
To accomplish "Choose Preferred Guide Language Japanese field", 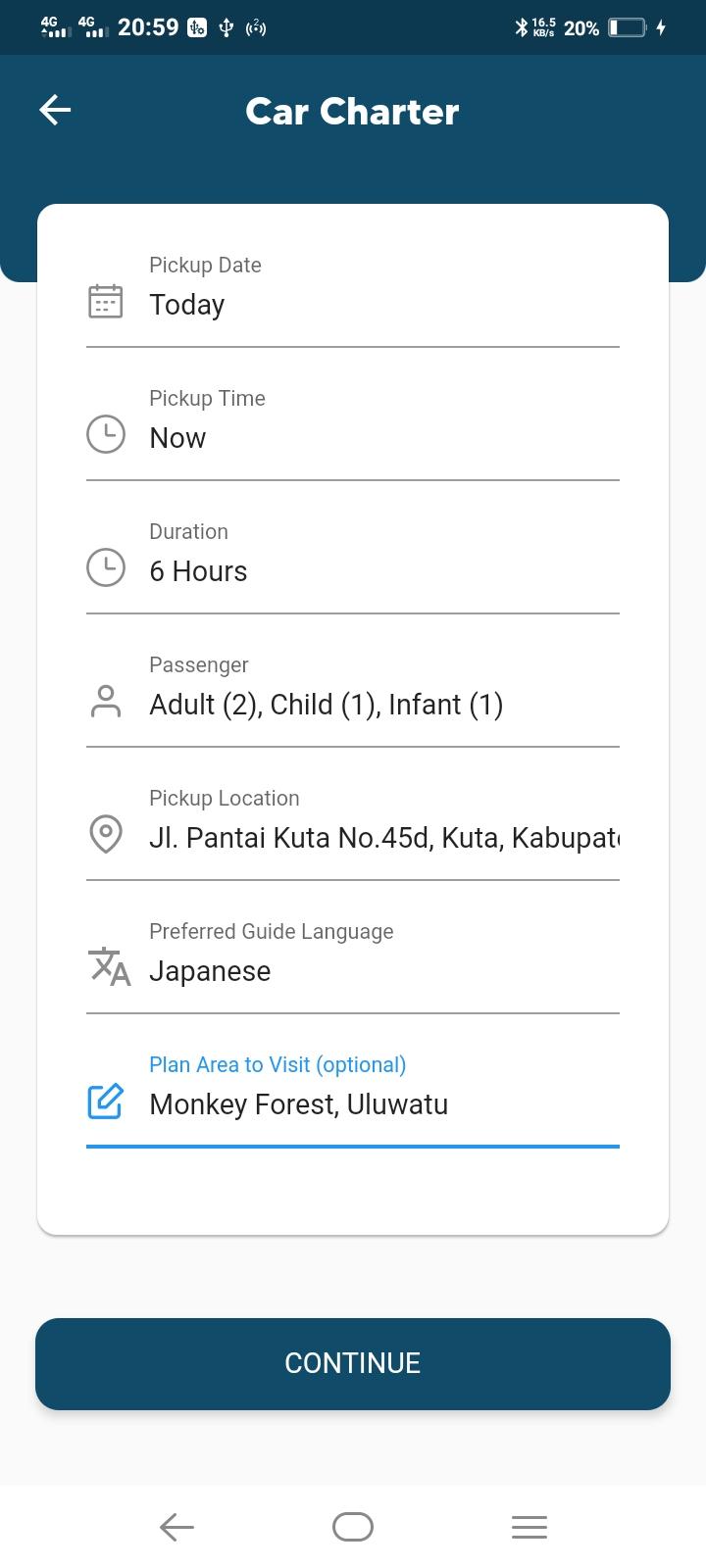I will (x=353, y=962).
